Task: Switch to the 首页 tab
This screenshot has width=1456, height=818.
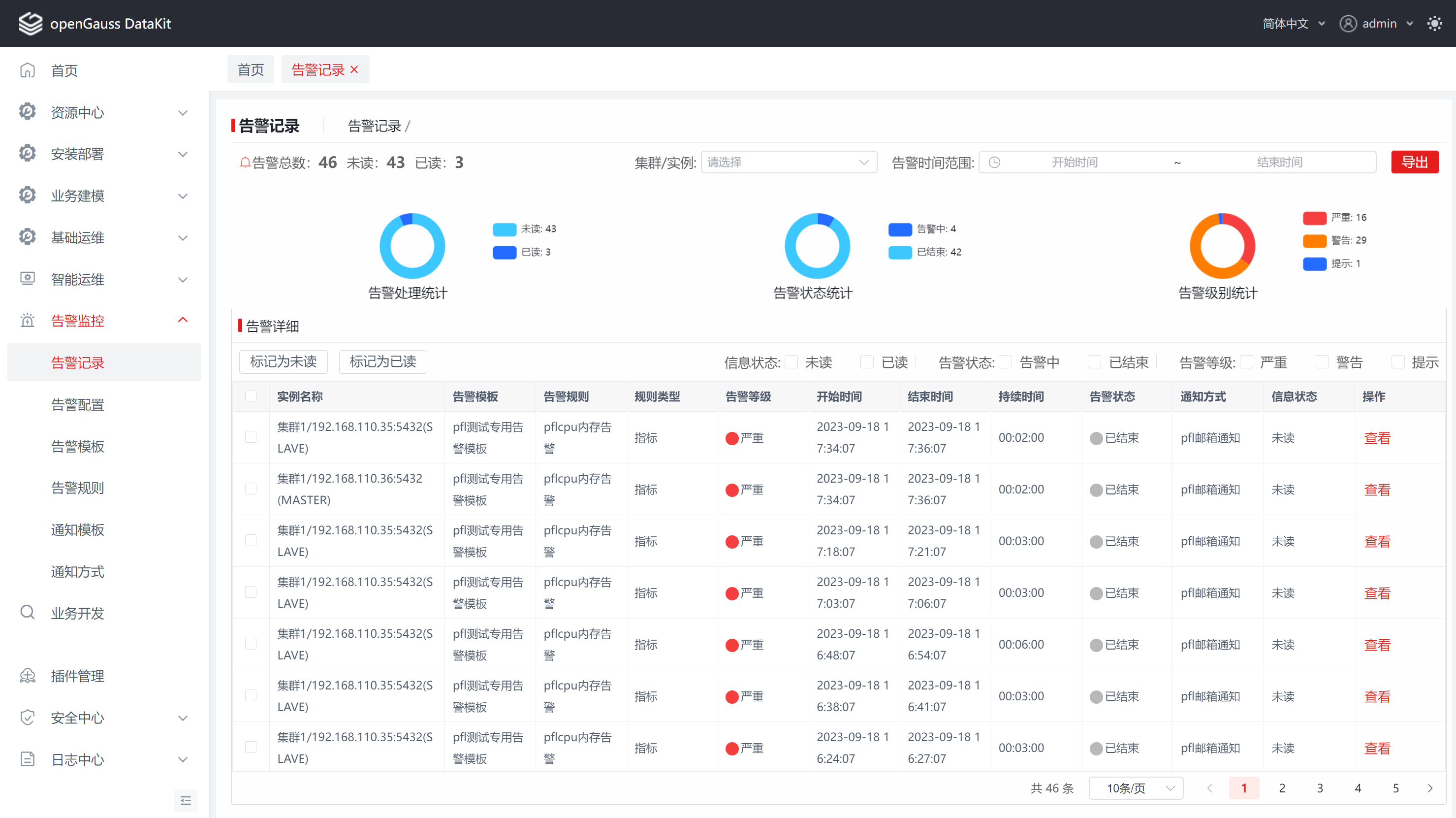Action: (x=251, y=69)
